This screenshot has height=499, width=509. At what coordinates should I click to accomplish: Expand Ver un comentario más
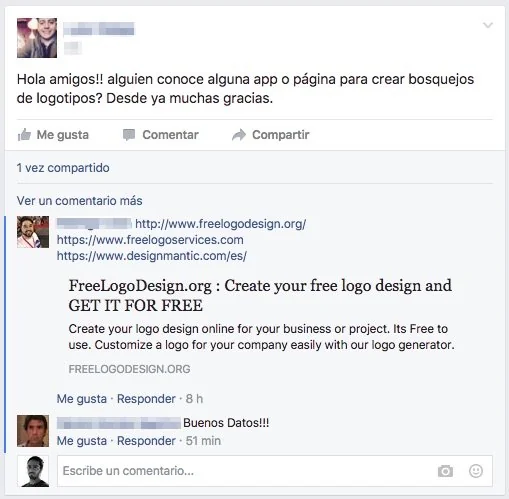pos(80,201)
